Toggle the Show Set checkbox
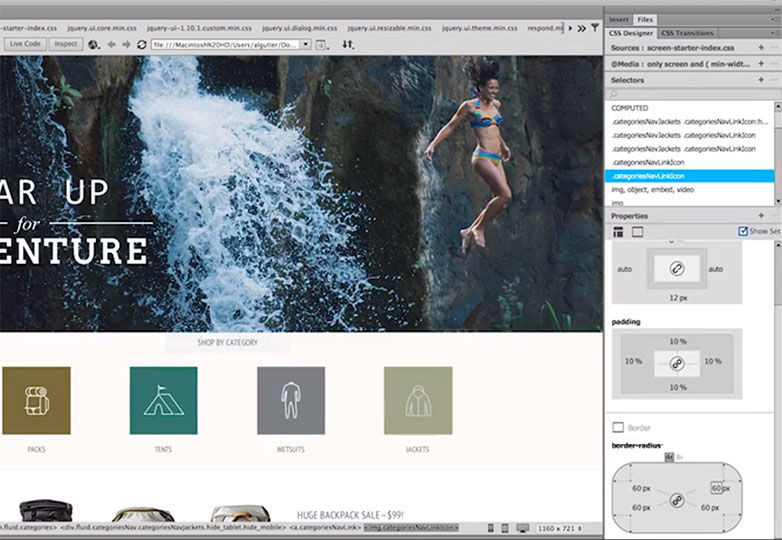 coord(742,231)
